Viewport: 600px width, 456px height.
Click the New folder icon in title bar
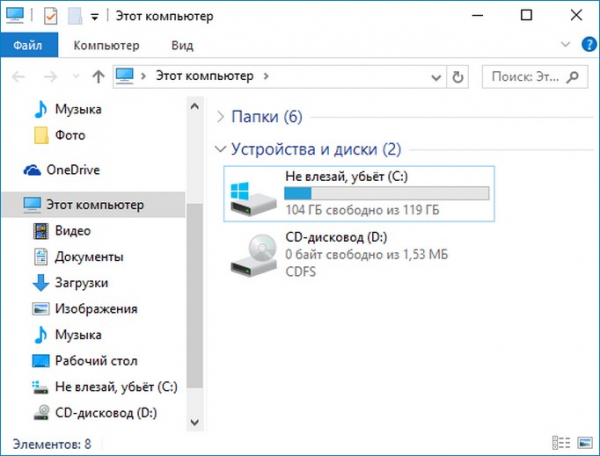click(x=75, y=16)
